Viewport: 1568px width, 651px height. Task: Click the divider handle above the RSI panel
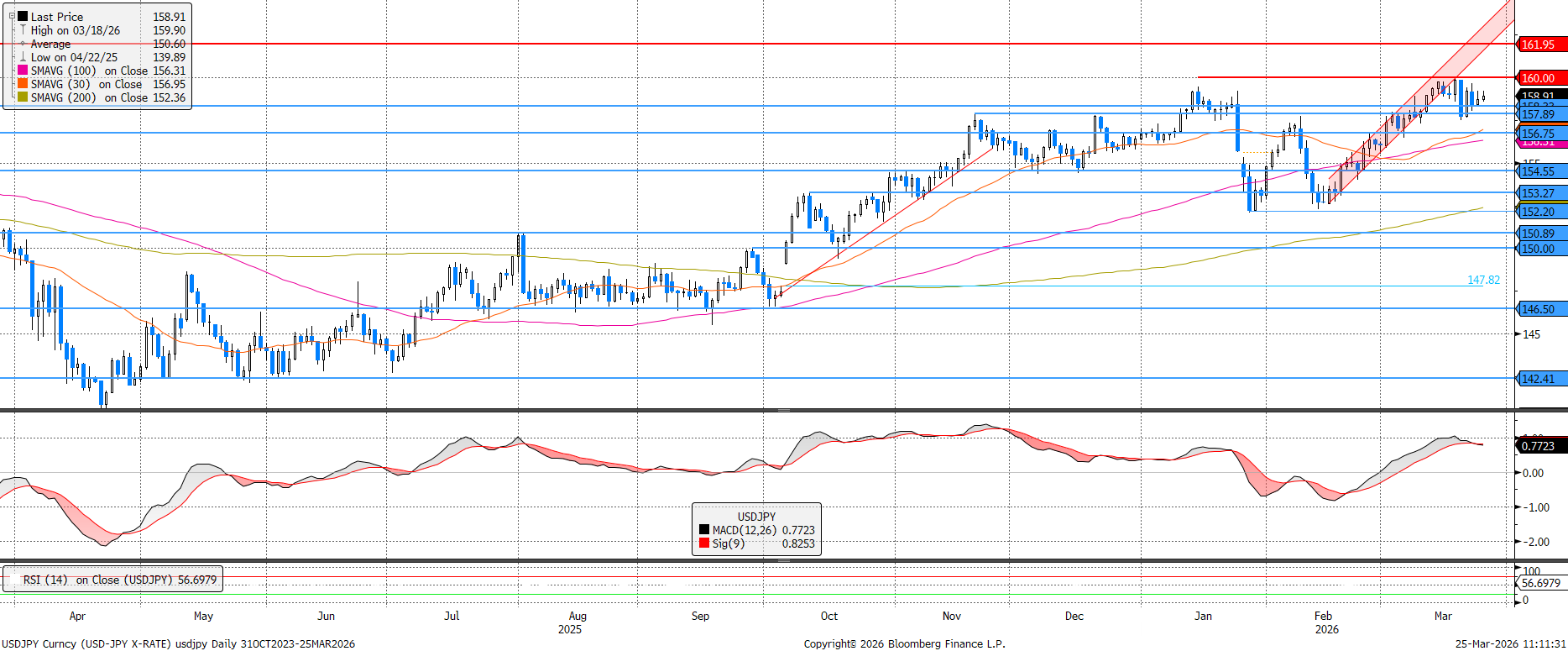[x=783, y=560]
